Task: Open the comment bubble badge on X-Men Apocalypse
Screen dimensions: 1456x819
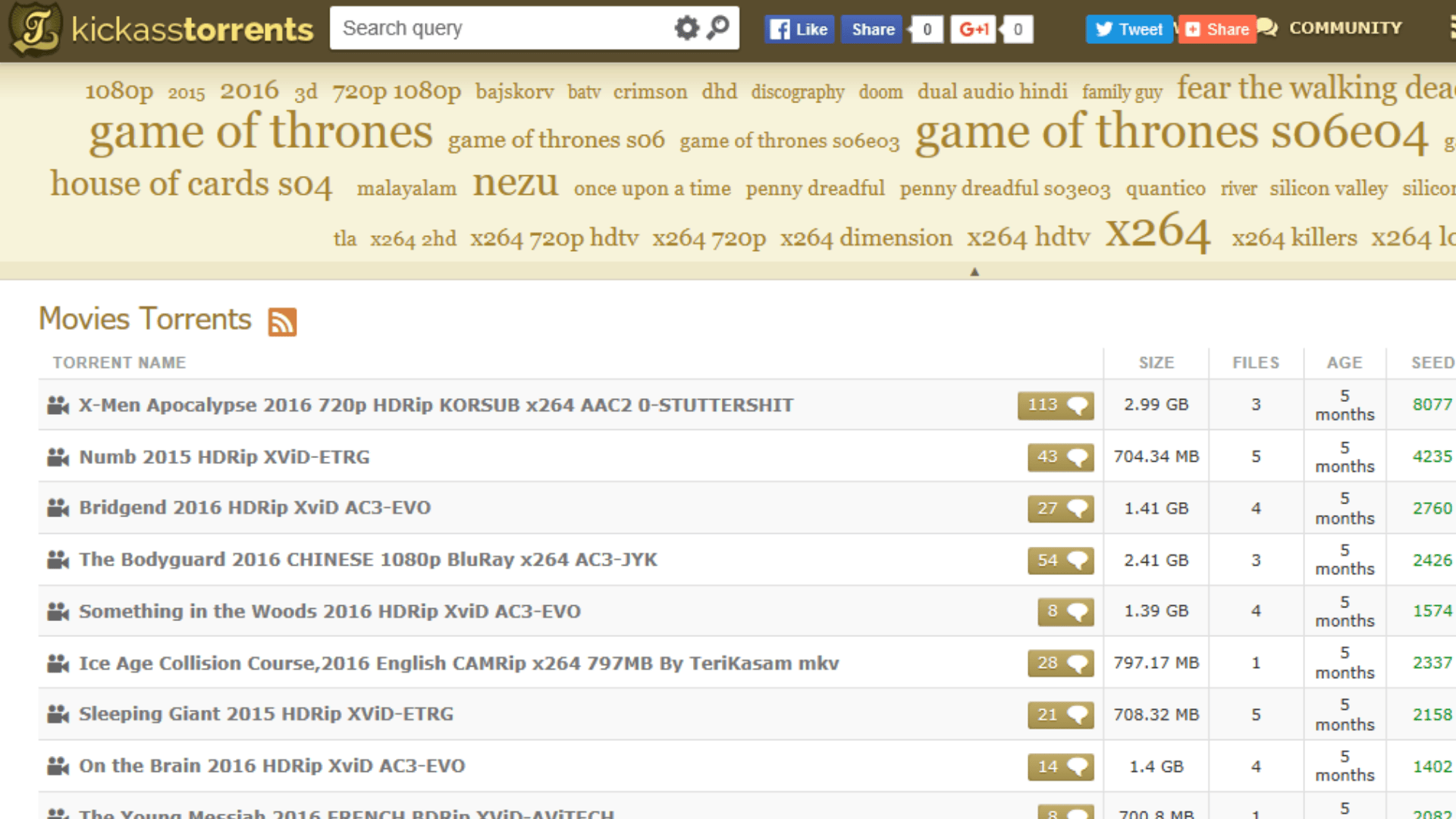Action: [x=1055, y=405]
